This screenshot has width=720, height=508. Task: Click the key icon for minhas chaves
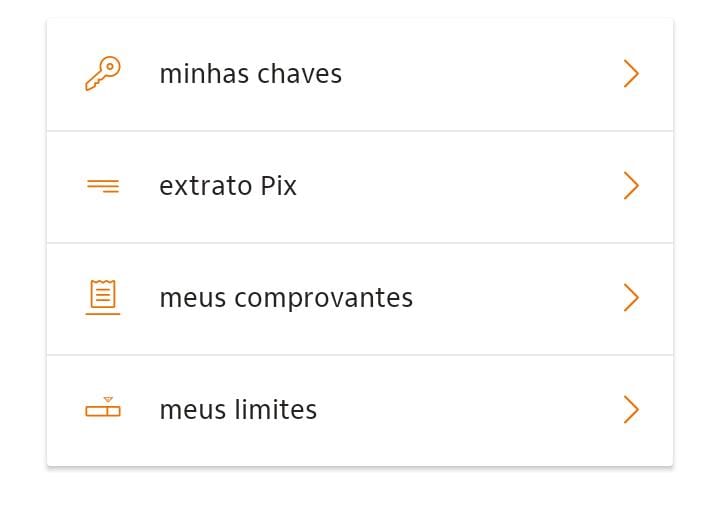103,73
